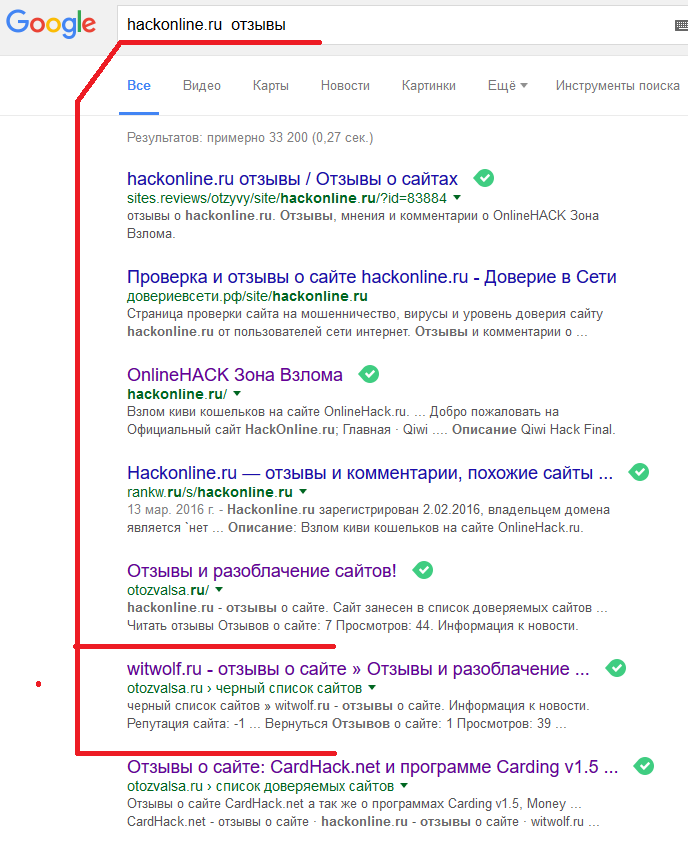Switch to the Картинки tab
688x851 pixels.
pos(429,85)
